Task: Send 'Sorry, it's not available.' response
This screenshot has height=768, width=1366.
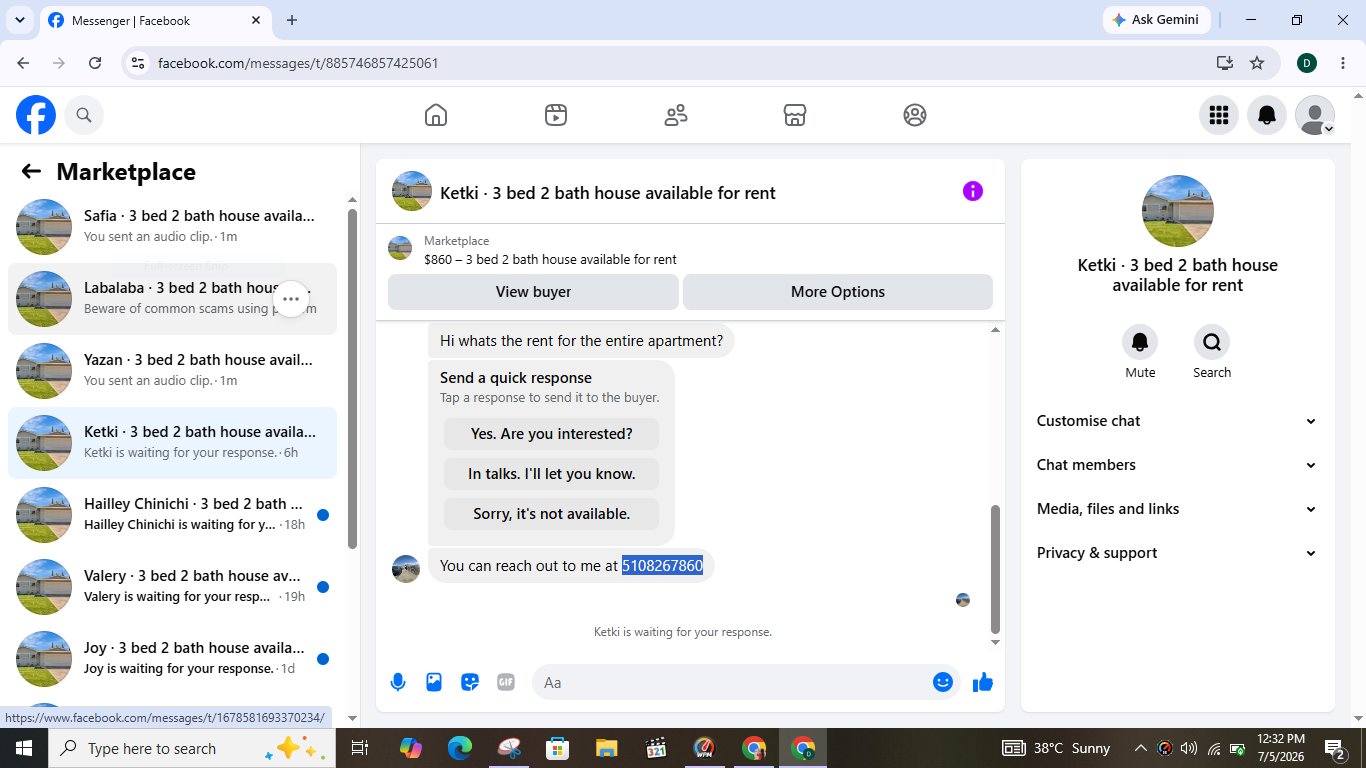Action: tap(551, 514)
